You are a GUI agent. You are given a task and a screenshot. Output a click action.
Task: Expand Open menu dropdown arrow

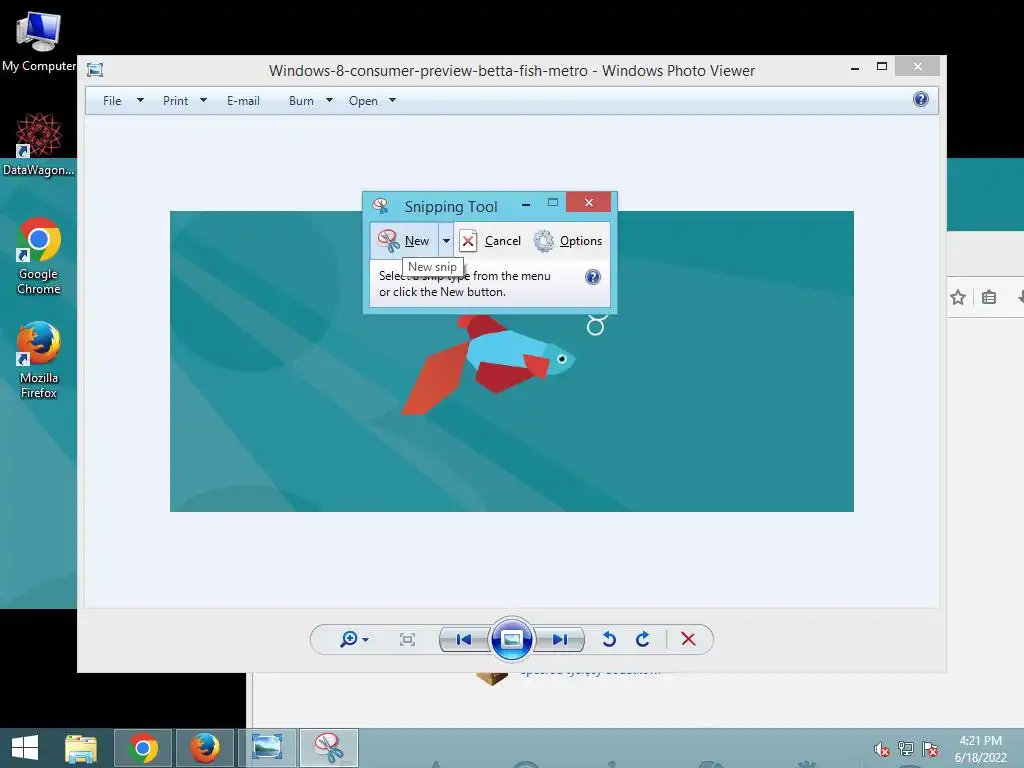[x=392, y=101]
